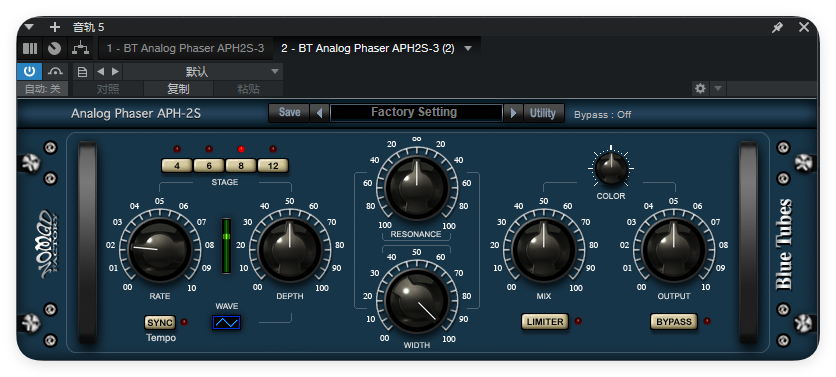Click the Factory Setting preset display
The height and width of the screenshot is (377, 836).
415,113
